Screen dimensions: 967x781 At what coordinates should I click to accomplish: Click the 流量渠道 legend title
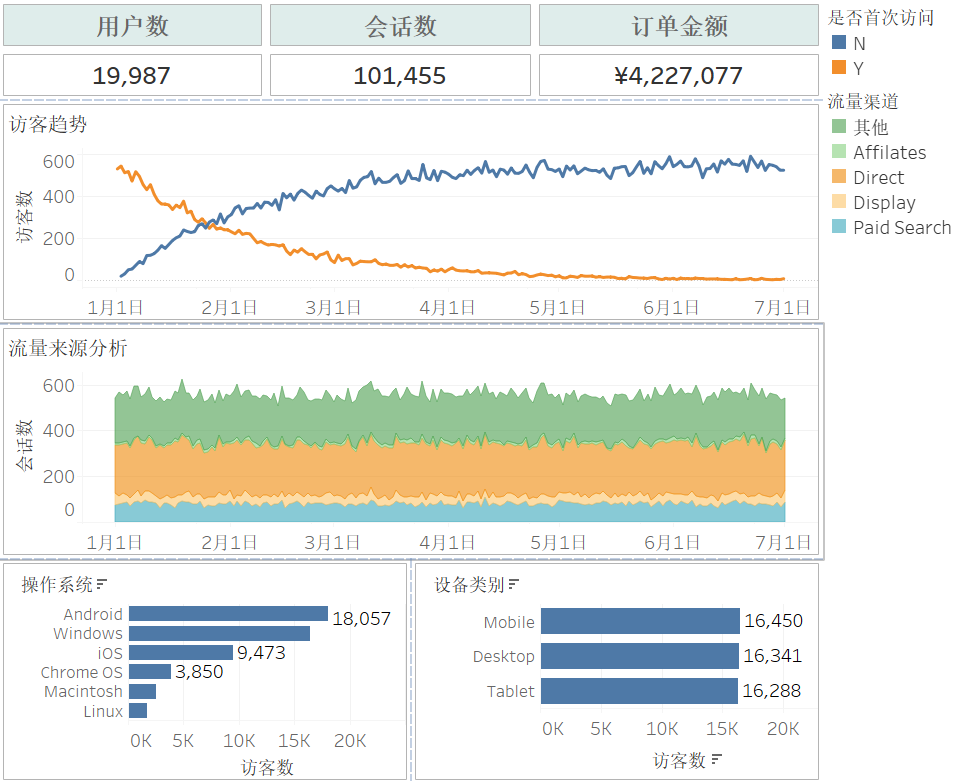(863, 101)
